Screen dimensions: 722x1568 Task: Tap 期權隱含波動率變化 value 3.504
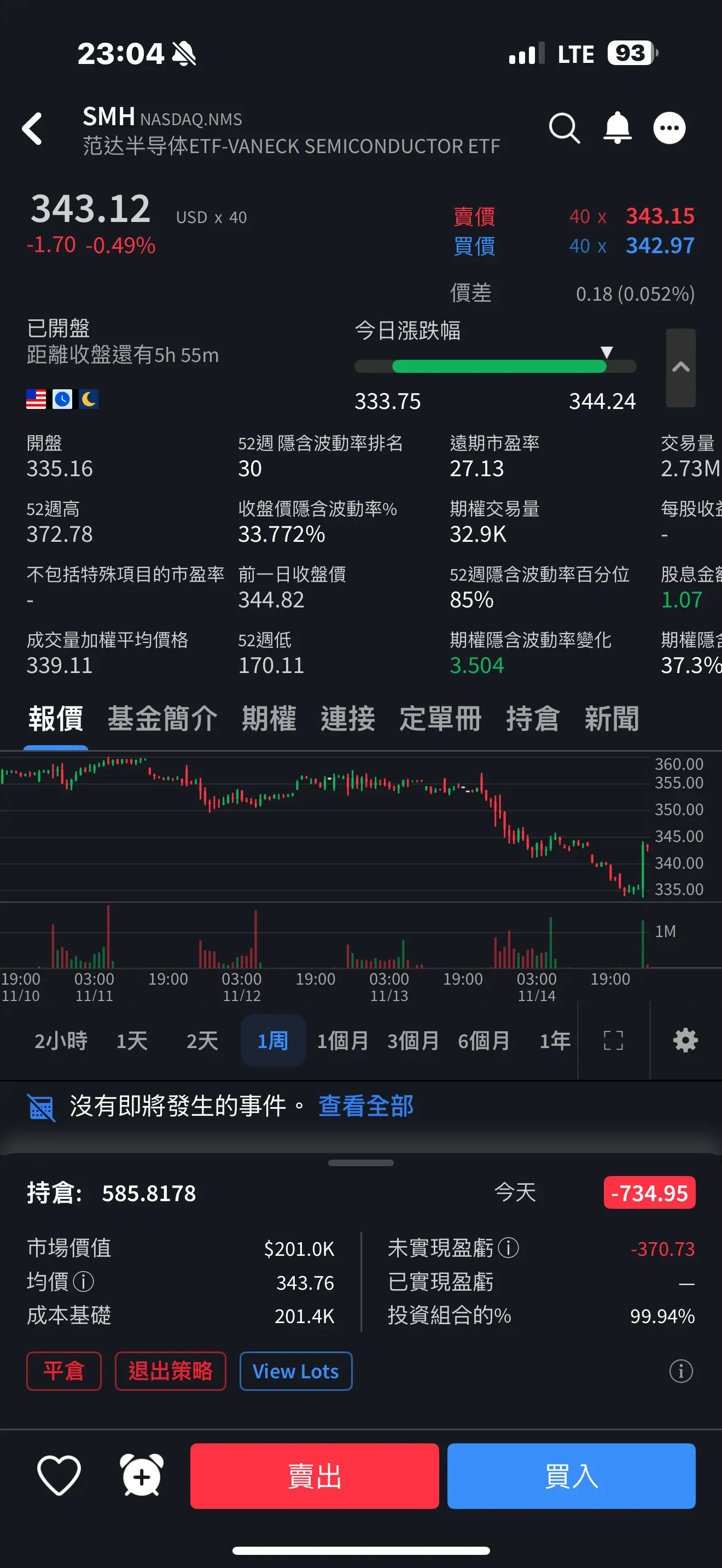click(476, 666)
